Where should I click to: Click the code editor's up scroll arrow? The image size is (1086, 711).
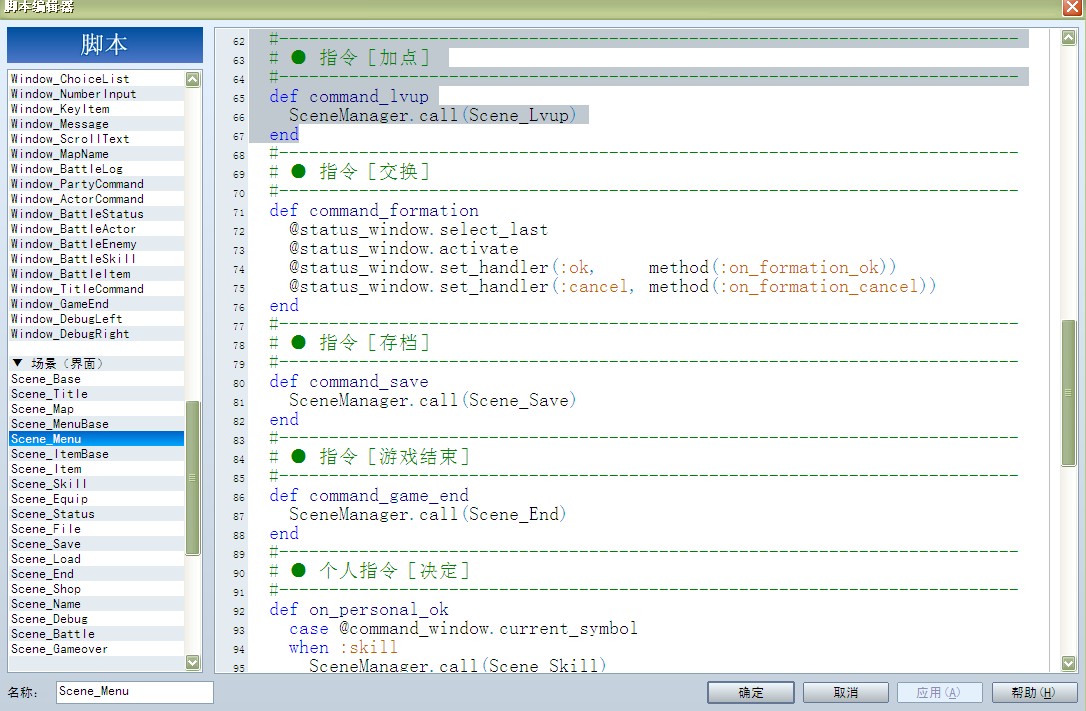[x=1069, y=38]
